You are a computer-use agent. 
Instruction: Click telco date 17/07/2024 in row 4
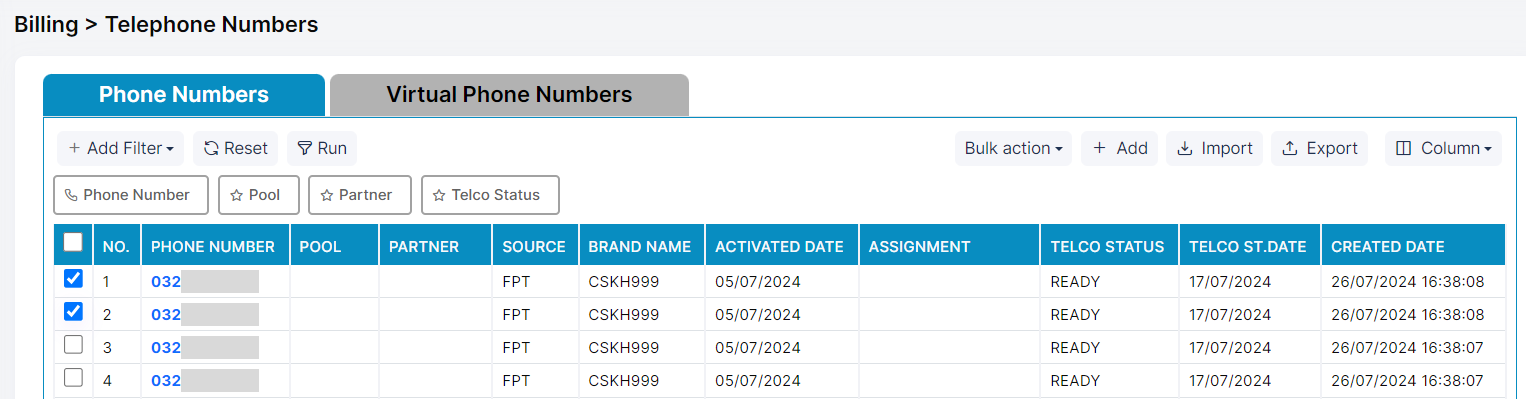(1230, 381)
